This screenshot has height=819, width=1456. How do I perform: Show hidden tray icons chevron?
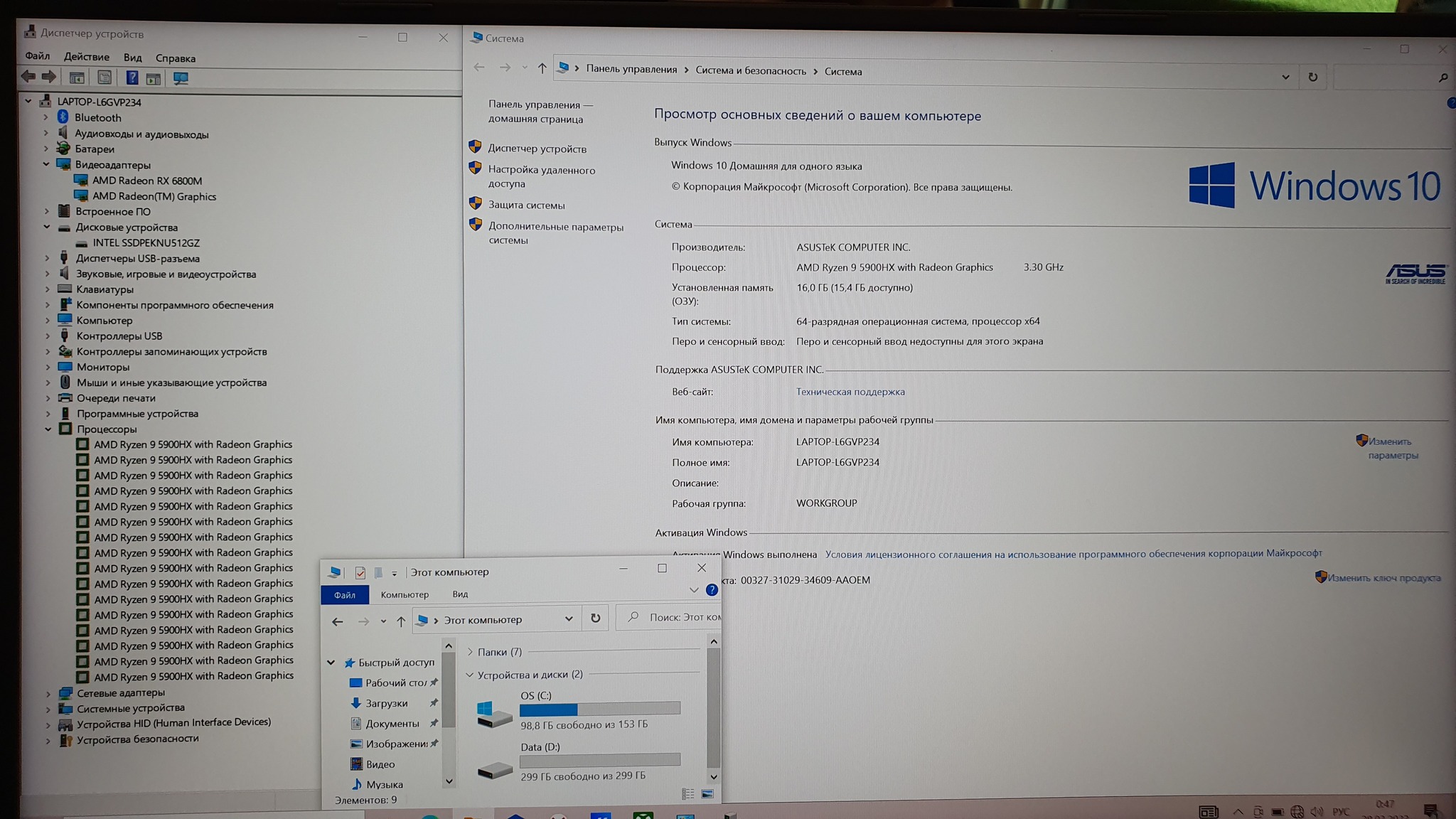(x=1238, y=812)
